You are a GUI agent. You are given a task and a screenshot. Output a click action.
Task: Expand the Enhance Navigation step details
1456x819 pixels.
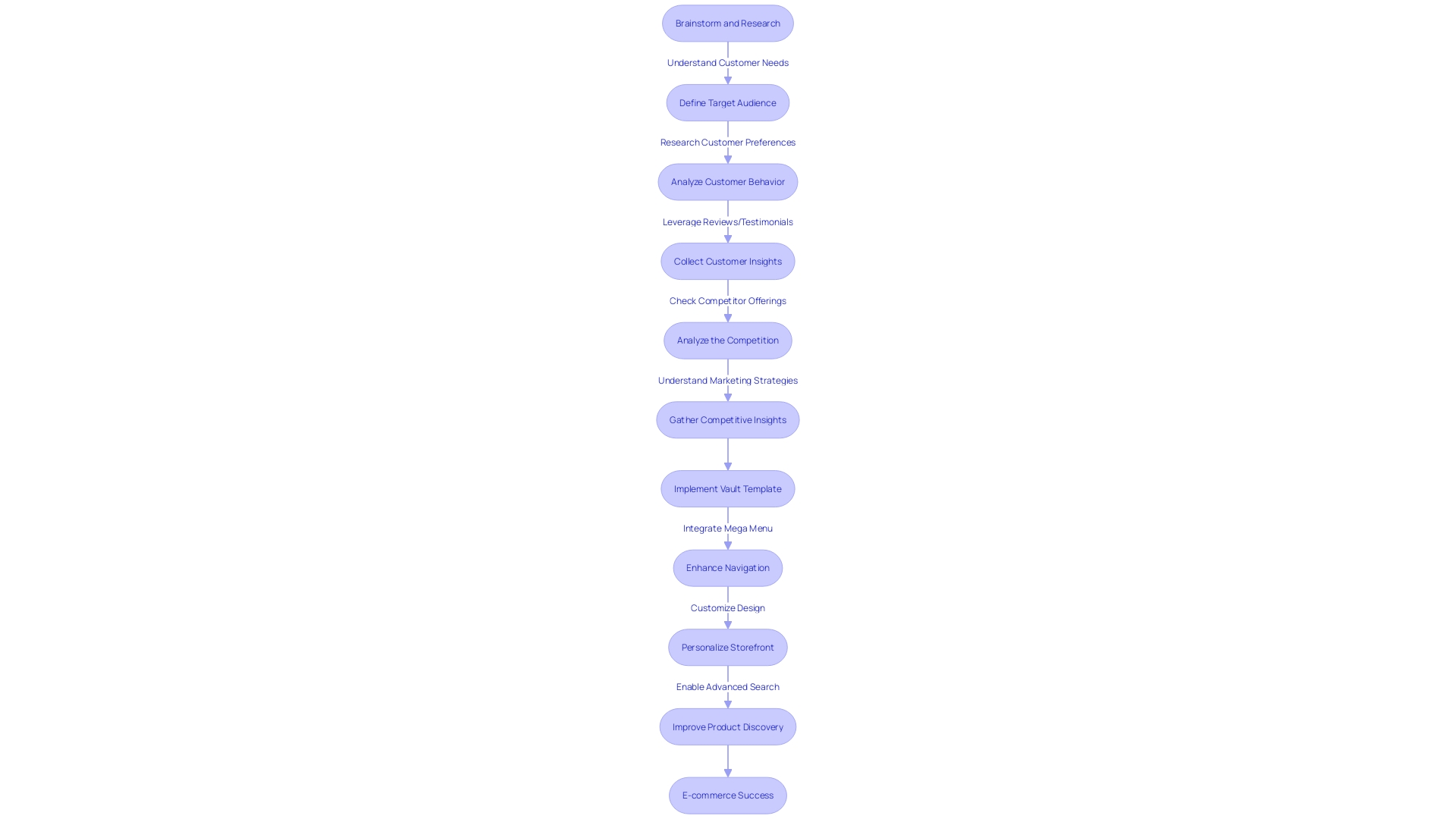[728, 567]
